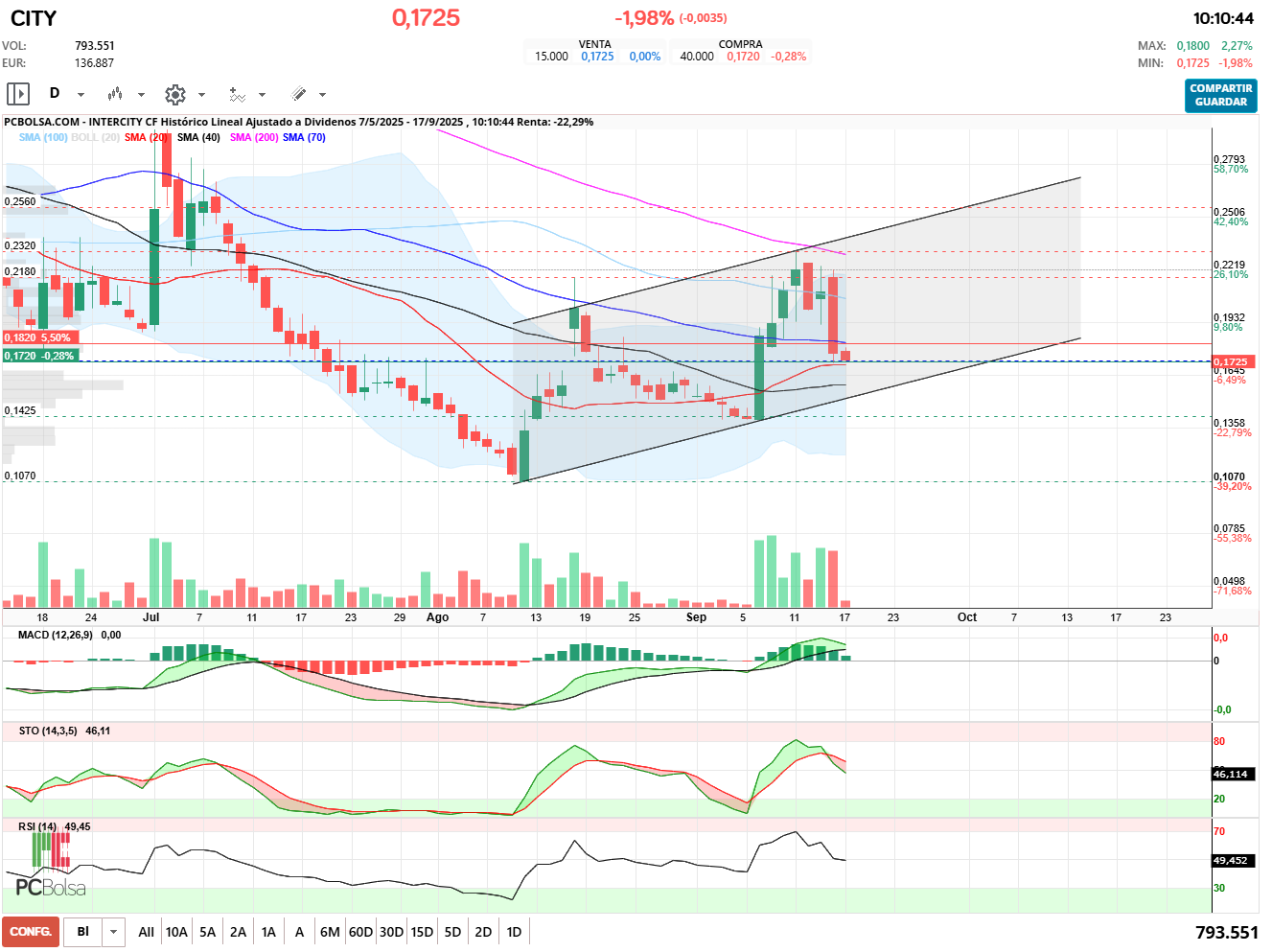Expand the settings gear dropdown arrow
The height and width of the screenshot is (952, 1272).
tap(201, 95)
